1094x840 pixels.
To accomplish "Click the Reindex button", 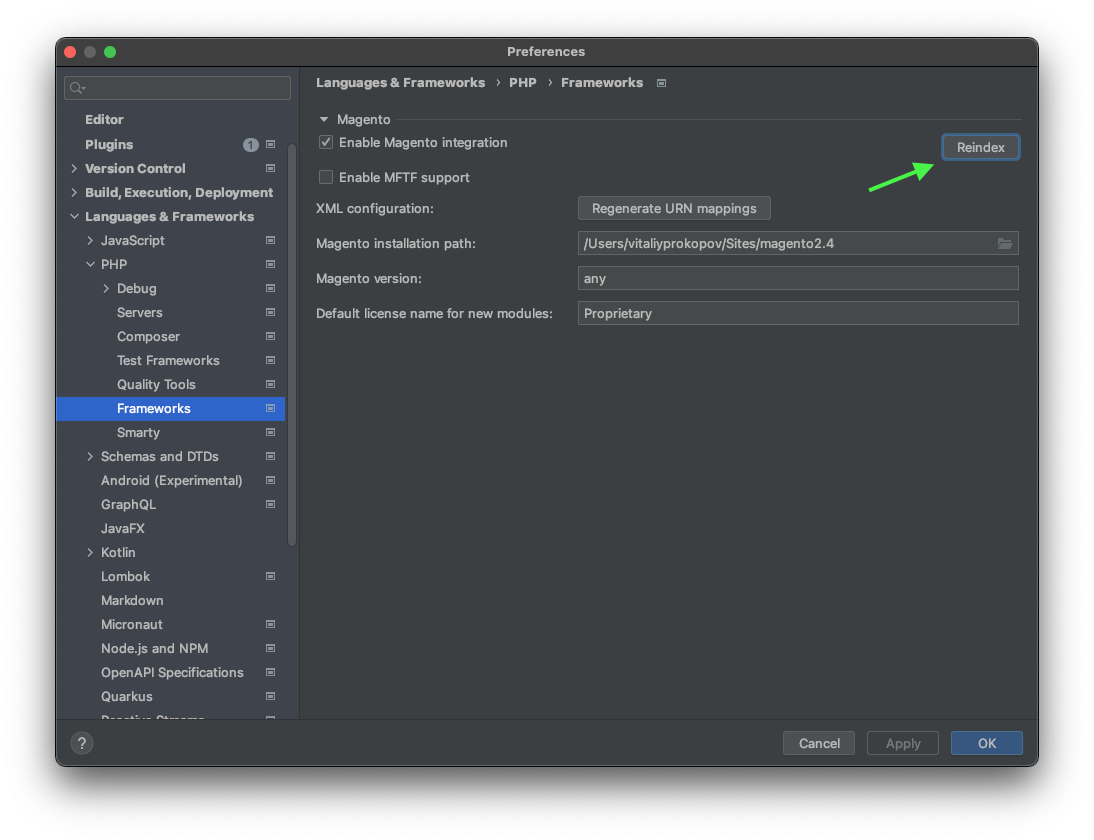I will 980,147.
